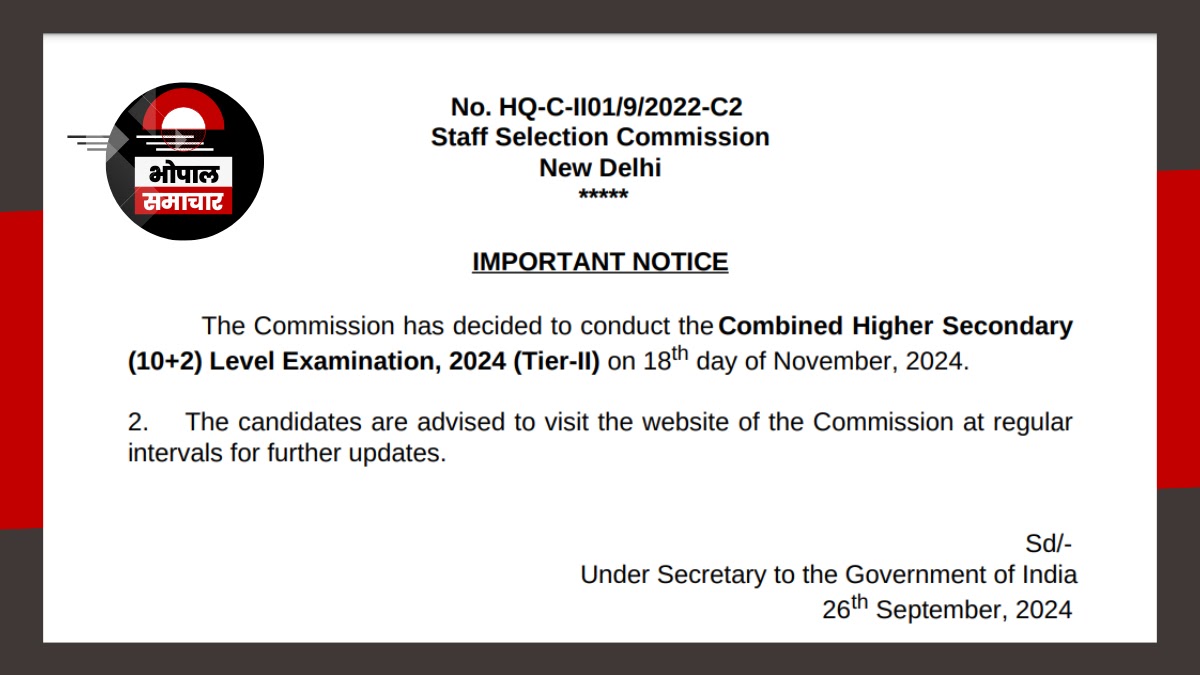Click the red bar on the right edge
The image size is (1200, 675).
[x=1178, y=329]
